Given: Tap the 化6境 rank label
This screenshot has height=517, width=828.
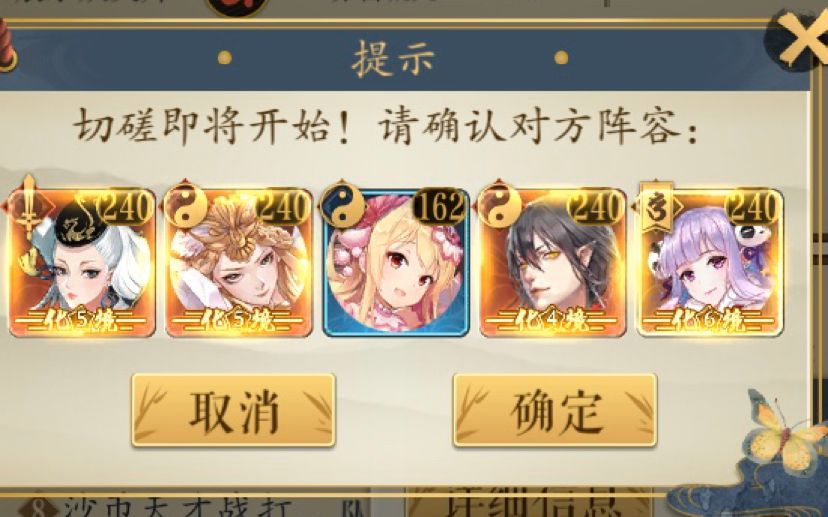Looking at the screenshot, I should [709, 320].
